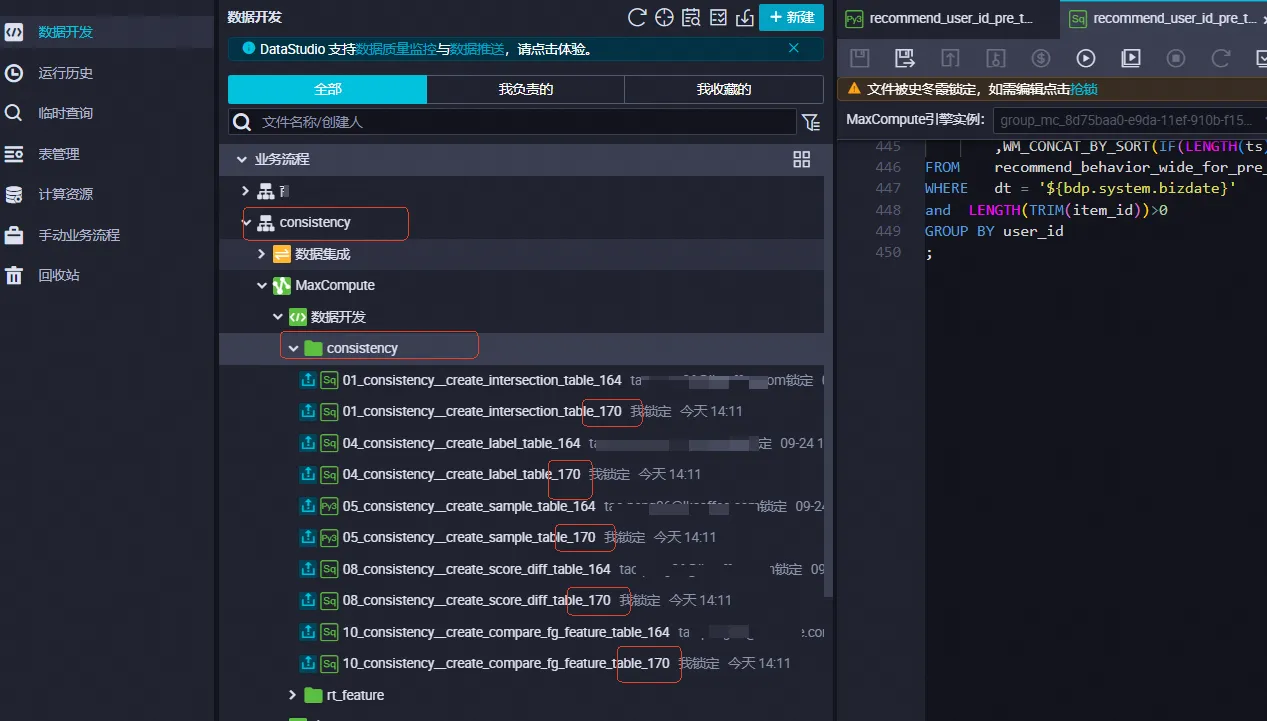
Task: Open 运行历史 in the sidebar
Action: tap(65, 73)
